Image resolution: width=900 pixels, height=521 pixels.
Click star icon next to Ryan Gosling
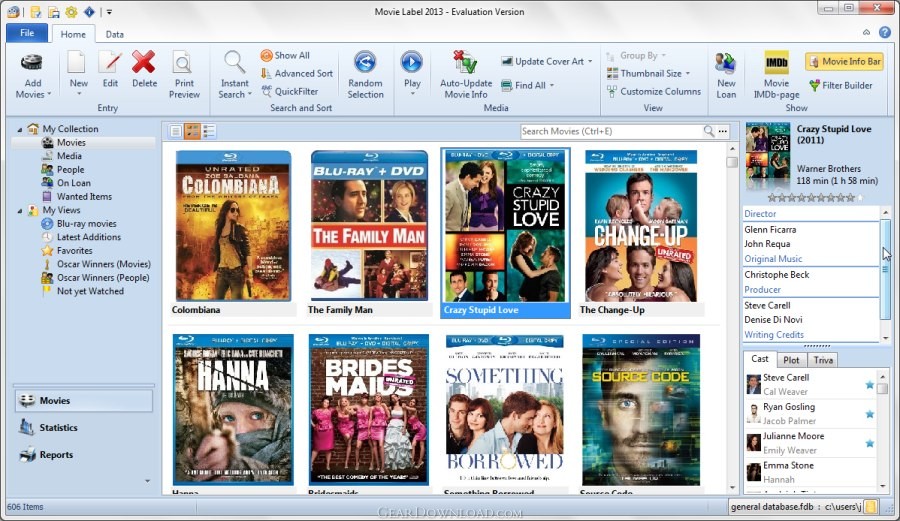(870, 414)
